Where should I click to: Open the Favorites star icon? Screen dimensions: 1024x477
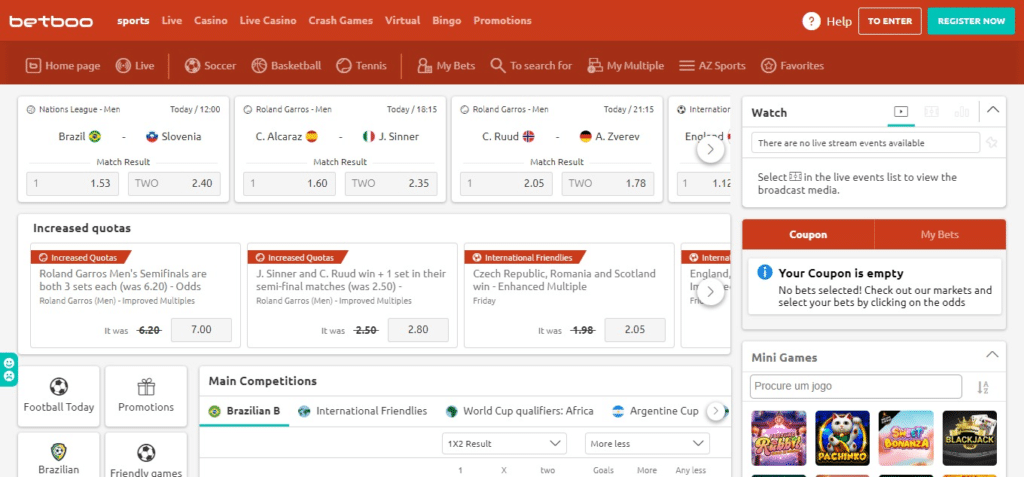768,66
